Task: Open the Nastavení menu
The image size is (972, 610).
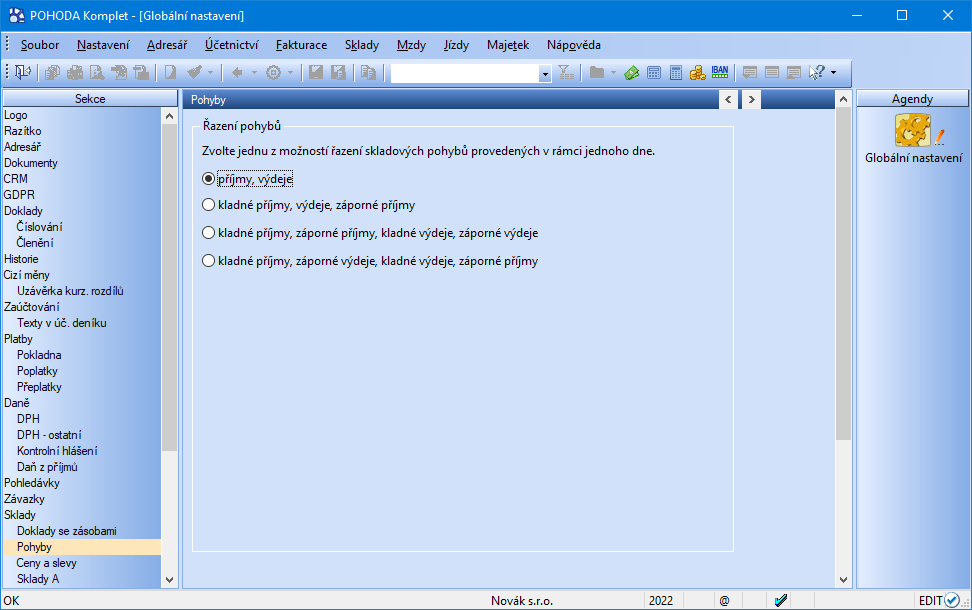Action: pos(103,45)
